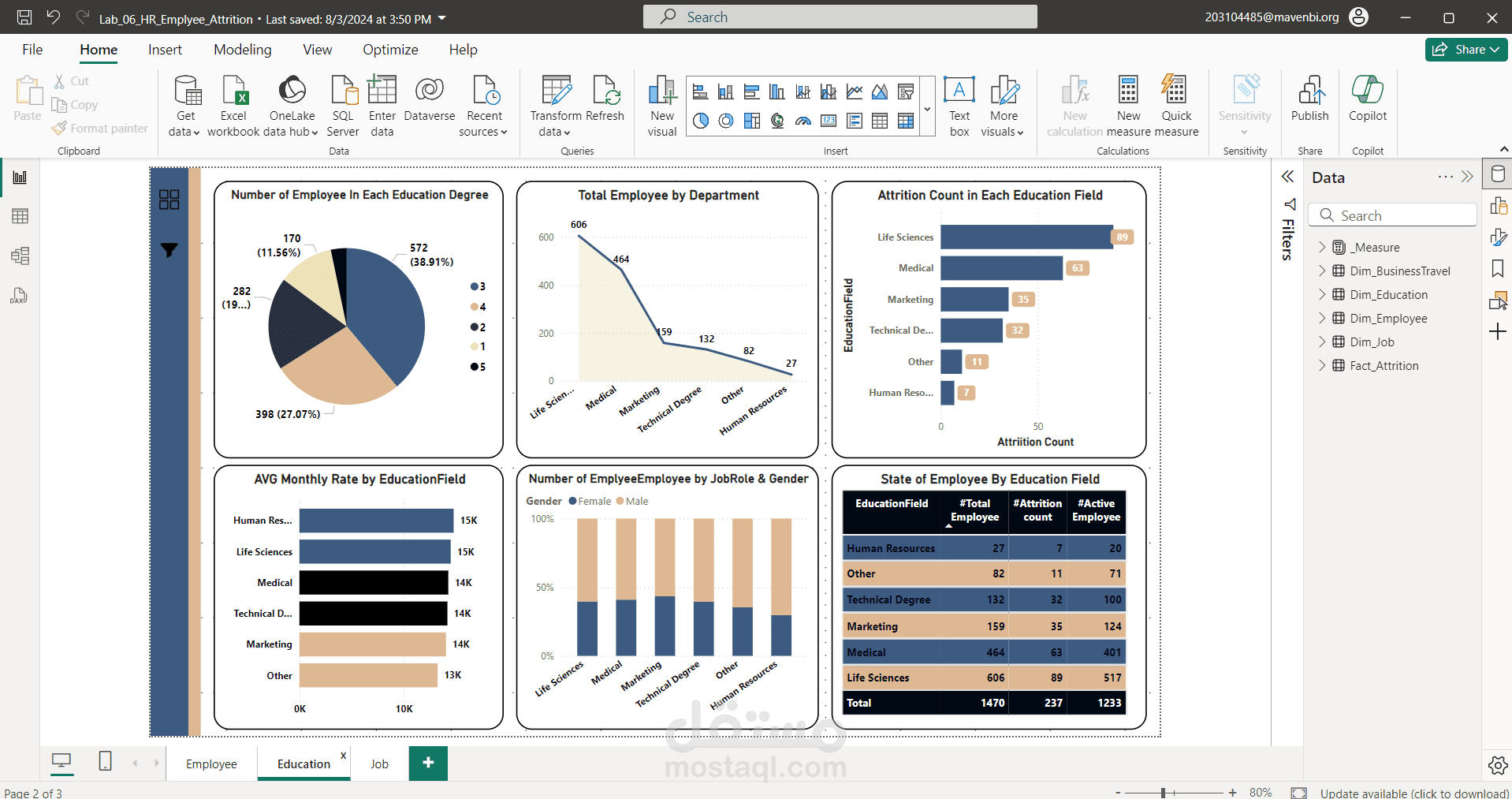Insert a clustered bar chart visual
The height and width of the screenshot is (799, 1512).
[x=751, y=92]
